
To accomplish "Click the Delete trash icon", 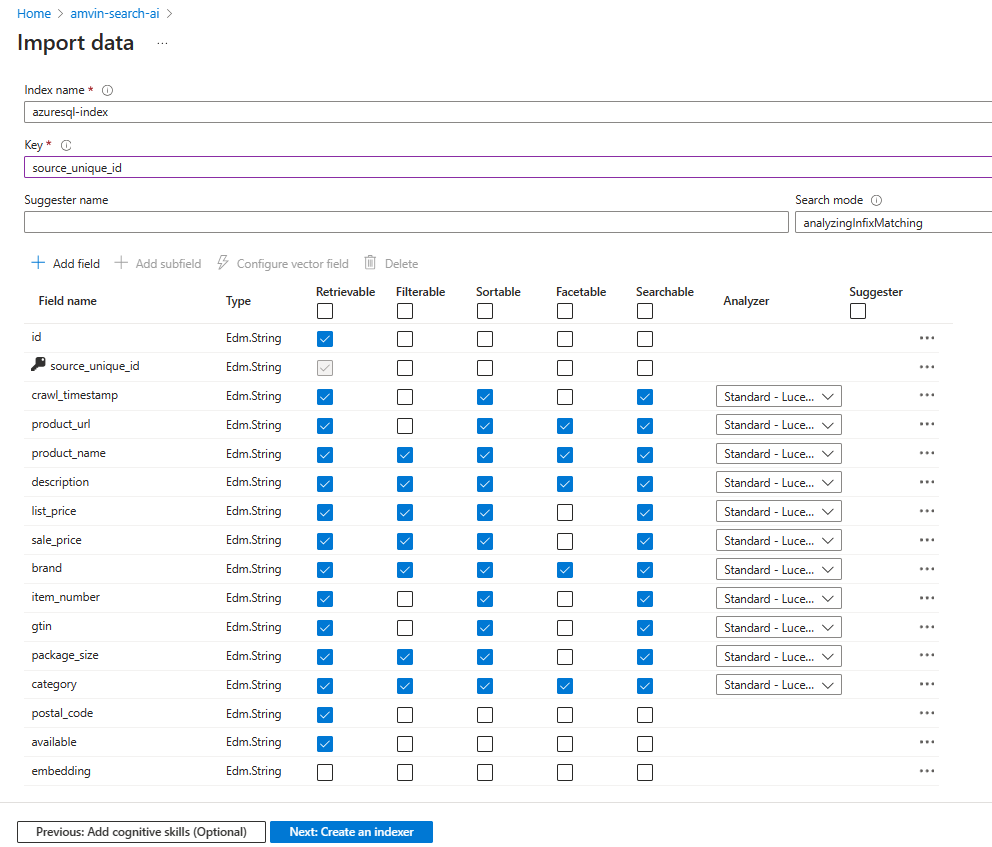I will tap(370, 263).
